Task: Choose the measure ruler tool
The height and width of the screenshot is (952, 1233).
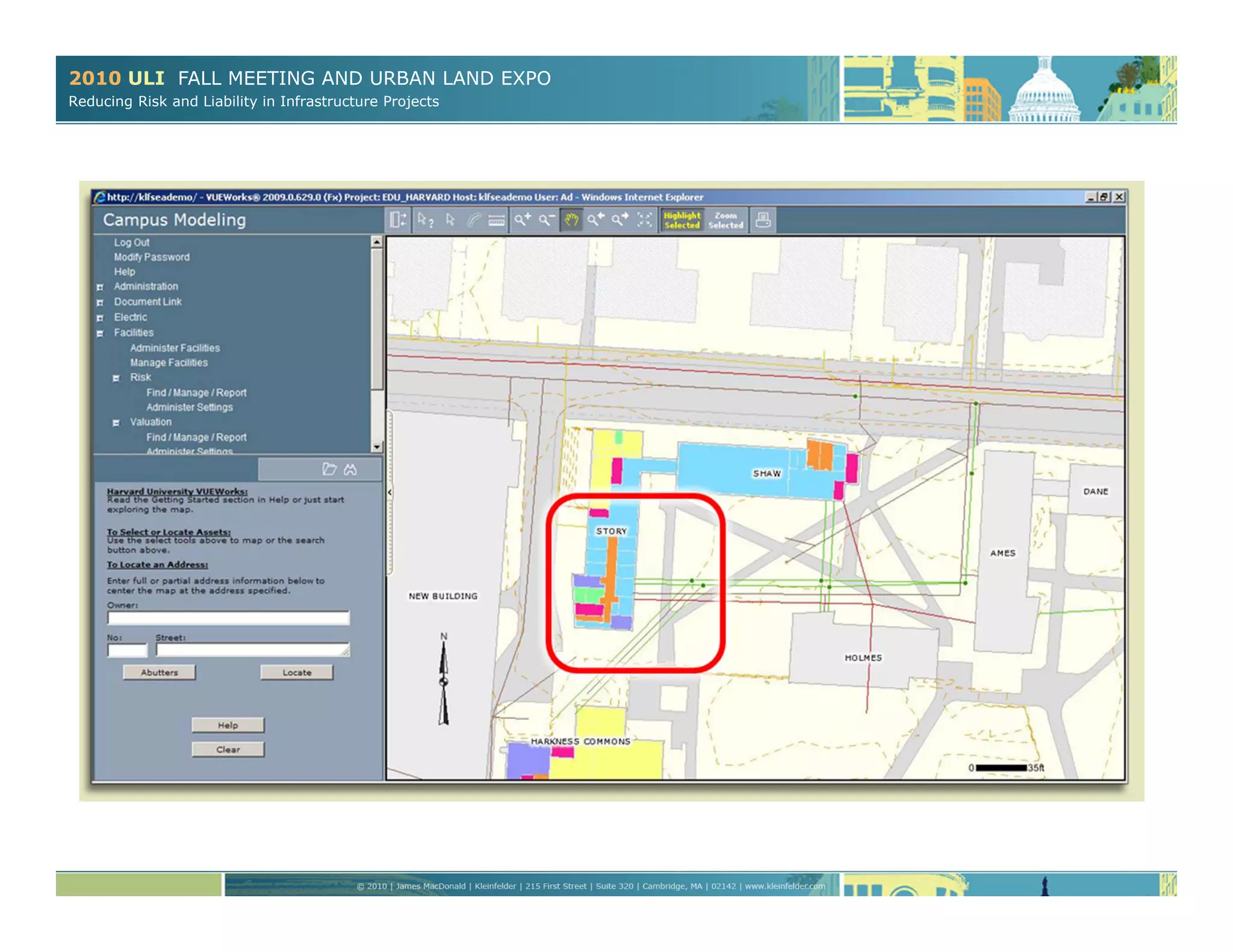Action: pos(496,220)
